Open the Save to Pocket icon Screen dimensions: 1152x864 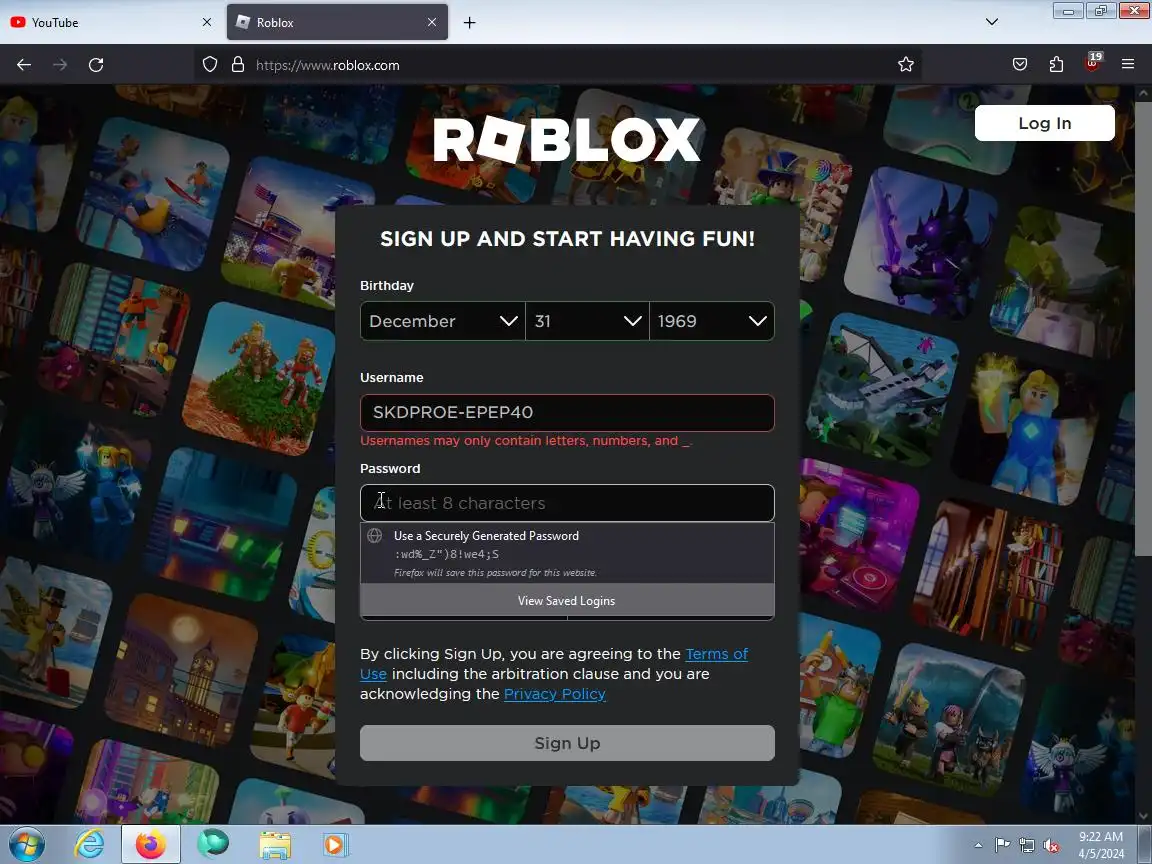point(1020,65)
